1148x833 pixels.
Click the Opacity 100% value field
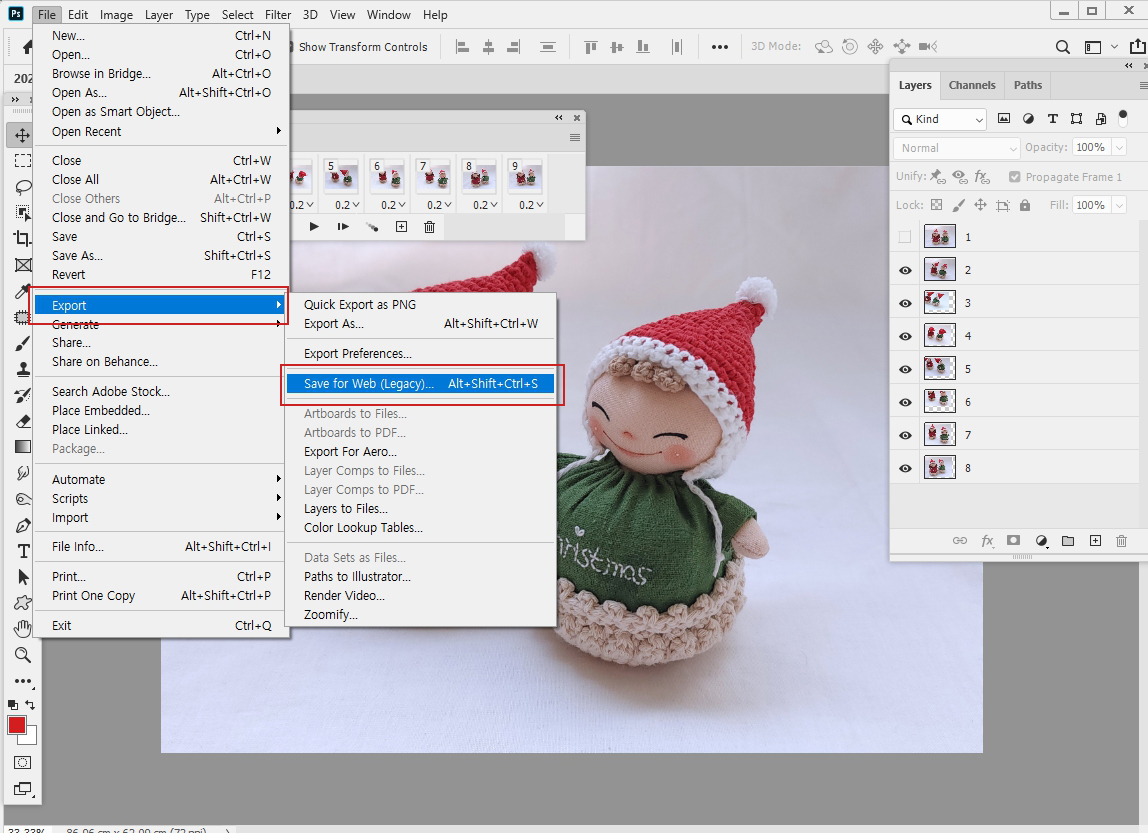tap(1091, 148)
